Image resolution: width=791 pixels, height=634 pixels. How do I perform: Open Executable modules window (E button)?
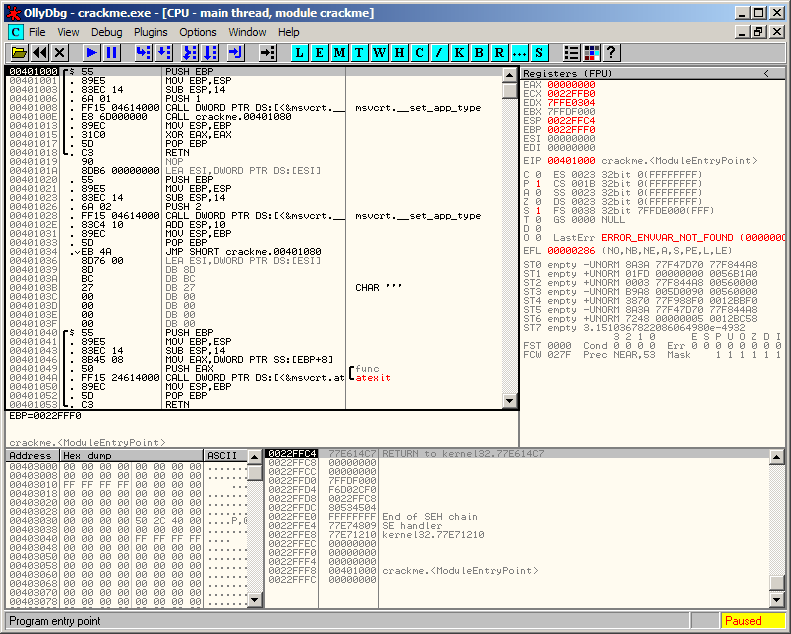(319, 52)
